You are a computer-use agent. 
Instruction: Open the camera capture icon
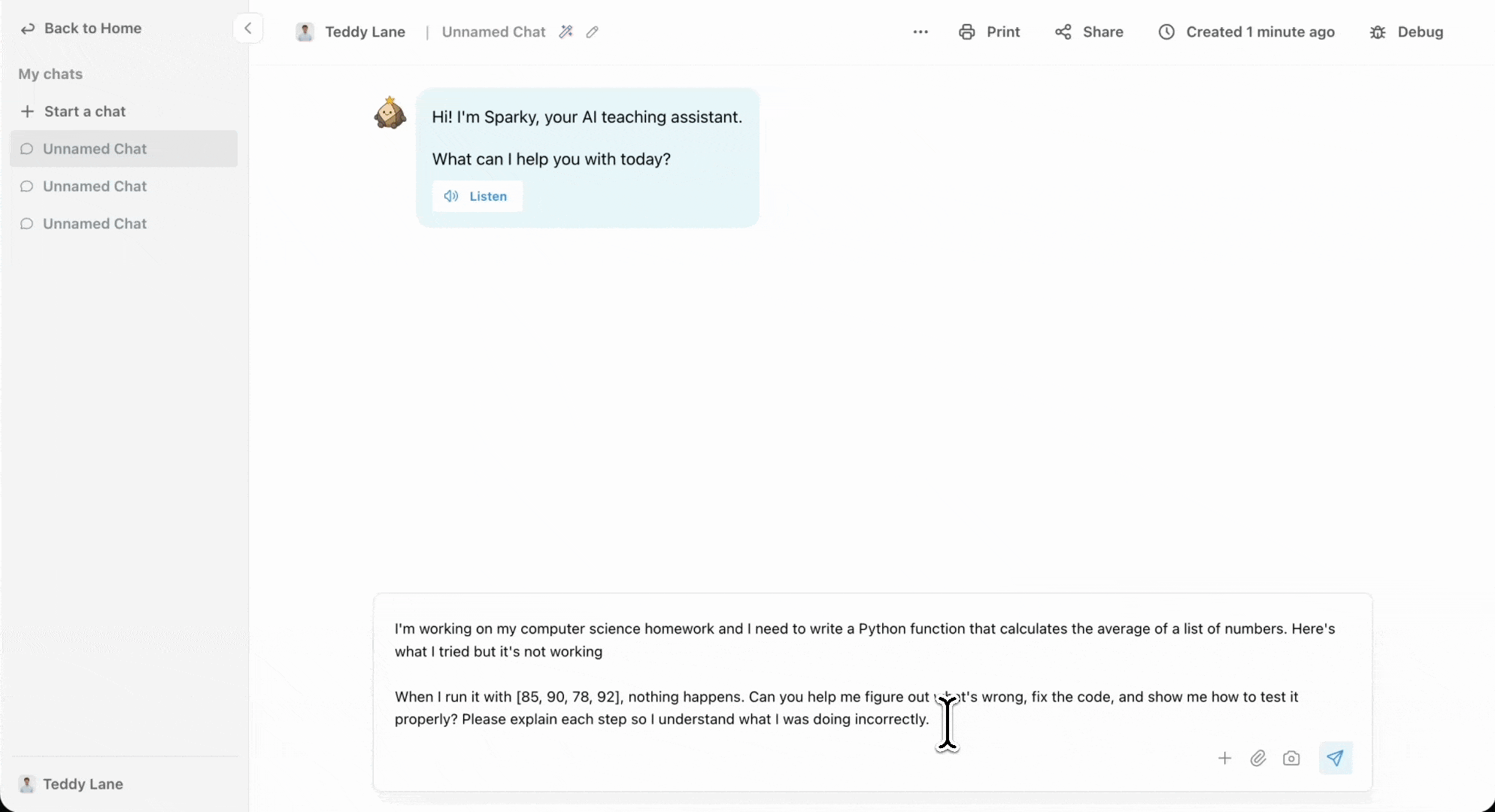coord(1291,759)
